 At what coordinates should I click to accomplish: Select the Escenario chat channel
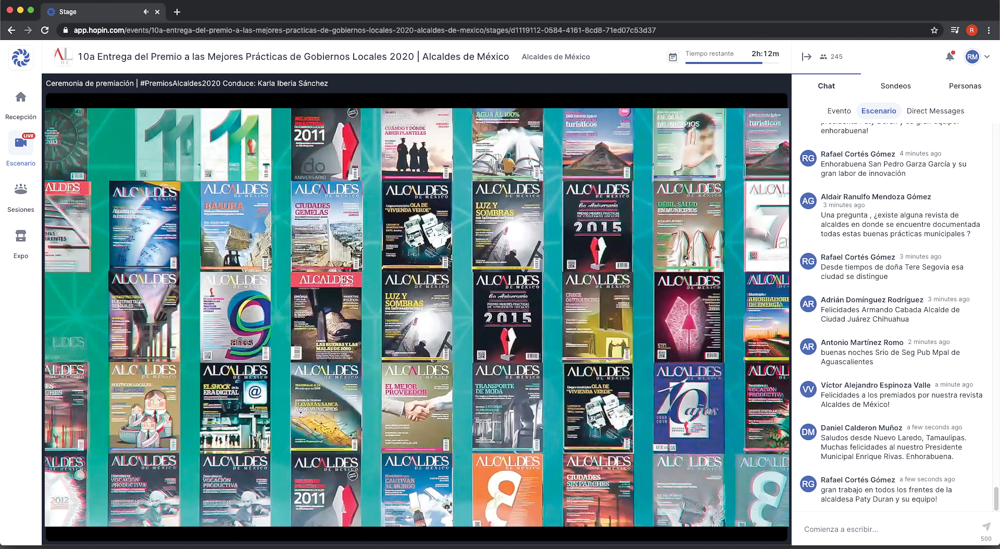coord(878,111)
